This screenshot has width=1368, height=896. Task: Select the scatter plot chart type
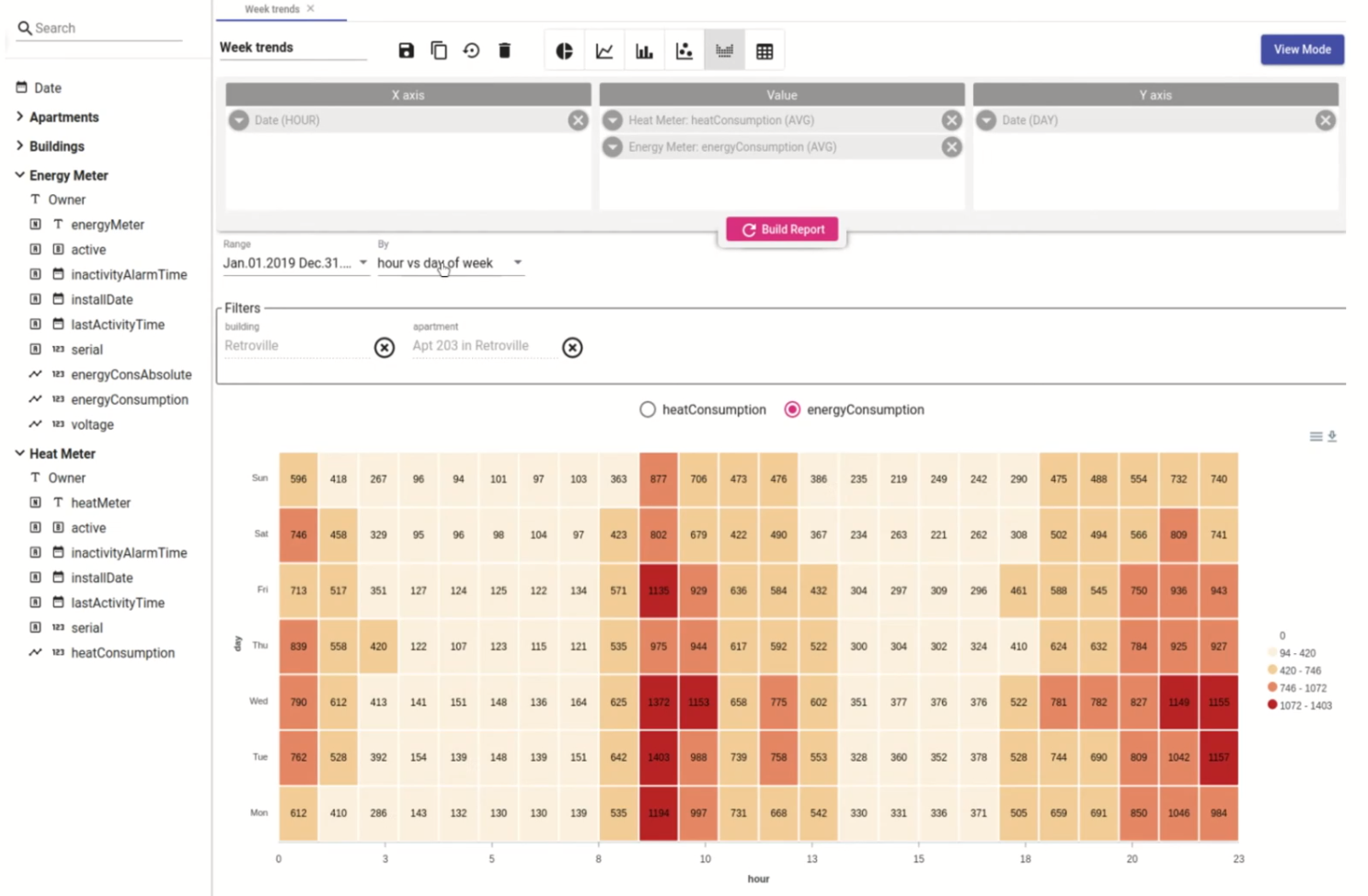(684, 52)
